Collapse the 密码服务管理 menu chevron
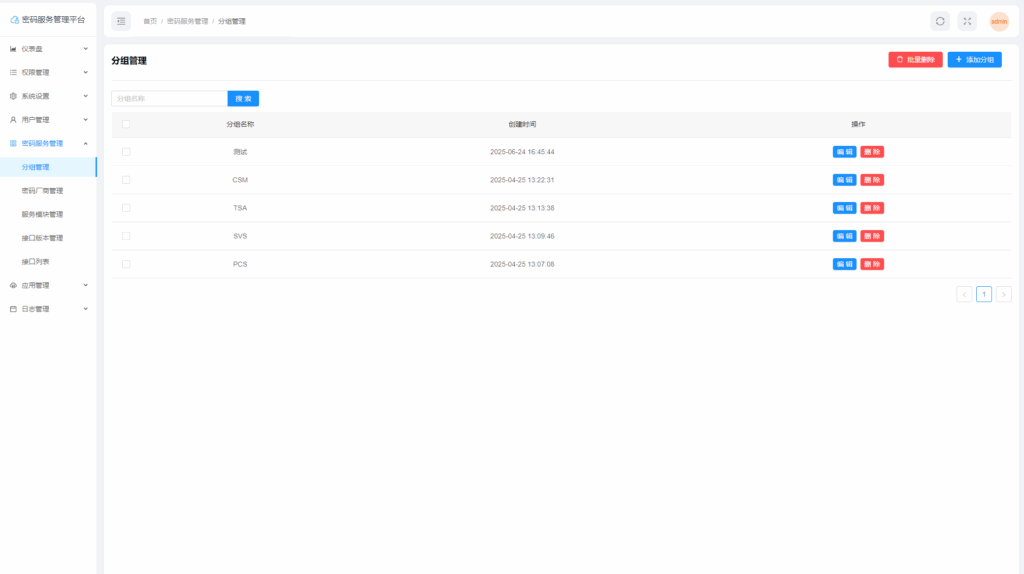The image size is (1024, 574). [x=85, y=143]
